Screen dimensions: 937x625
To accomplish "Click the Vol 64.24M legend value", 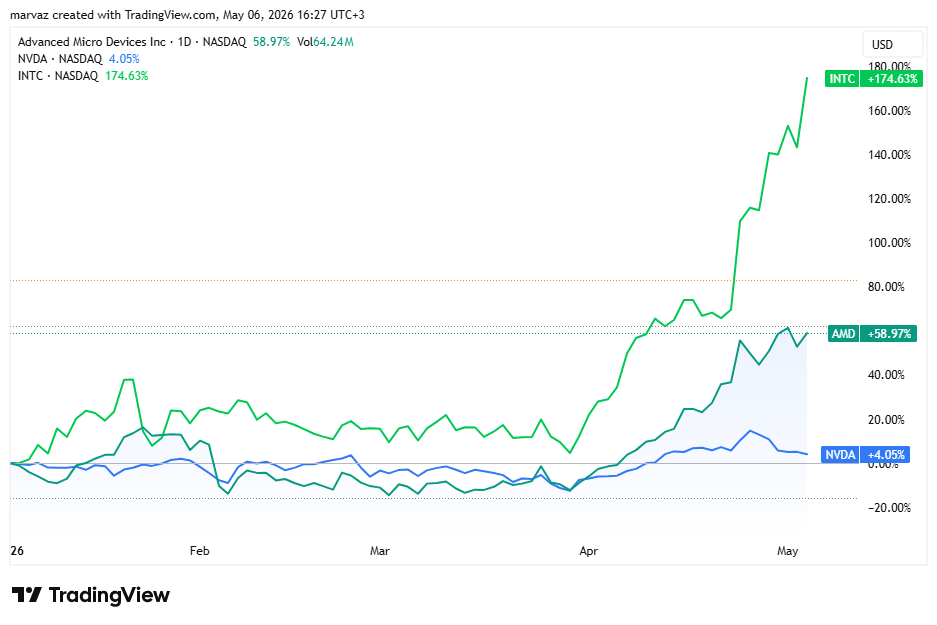I will coord(325,42).
